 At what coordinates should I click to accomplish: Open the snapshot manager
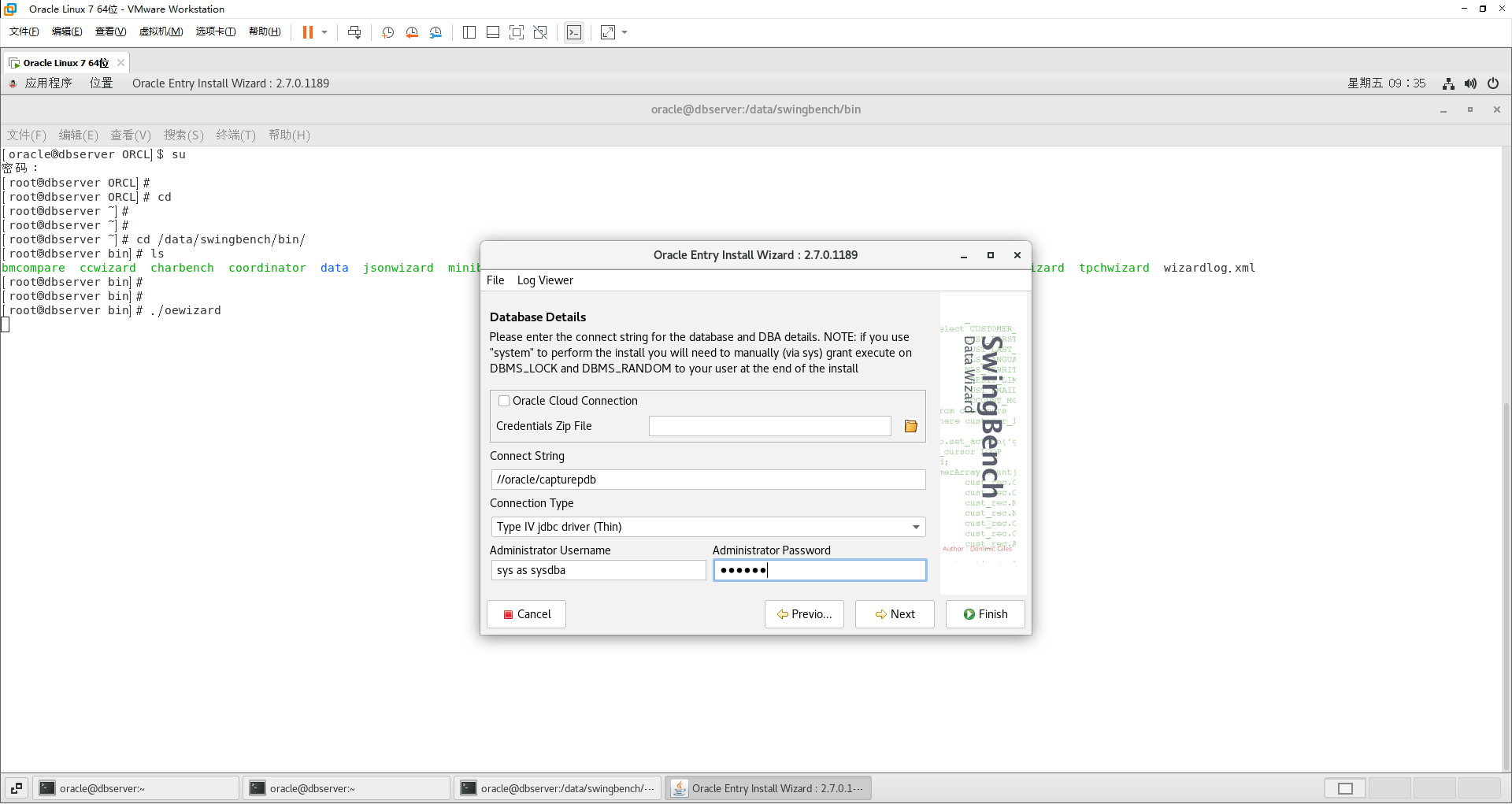click(x=435, y=32)
